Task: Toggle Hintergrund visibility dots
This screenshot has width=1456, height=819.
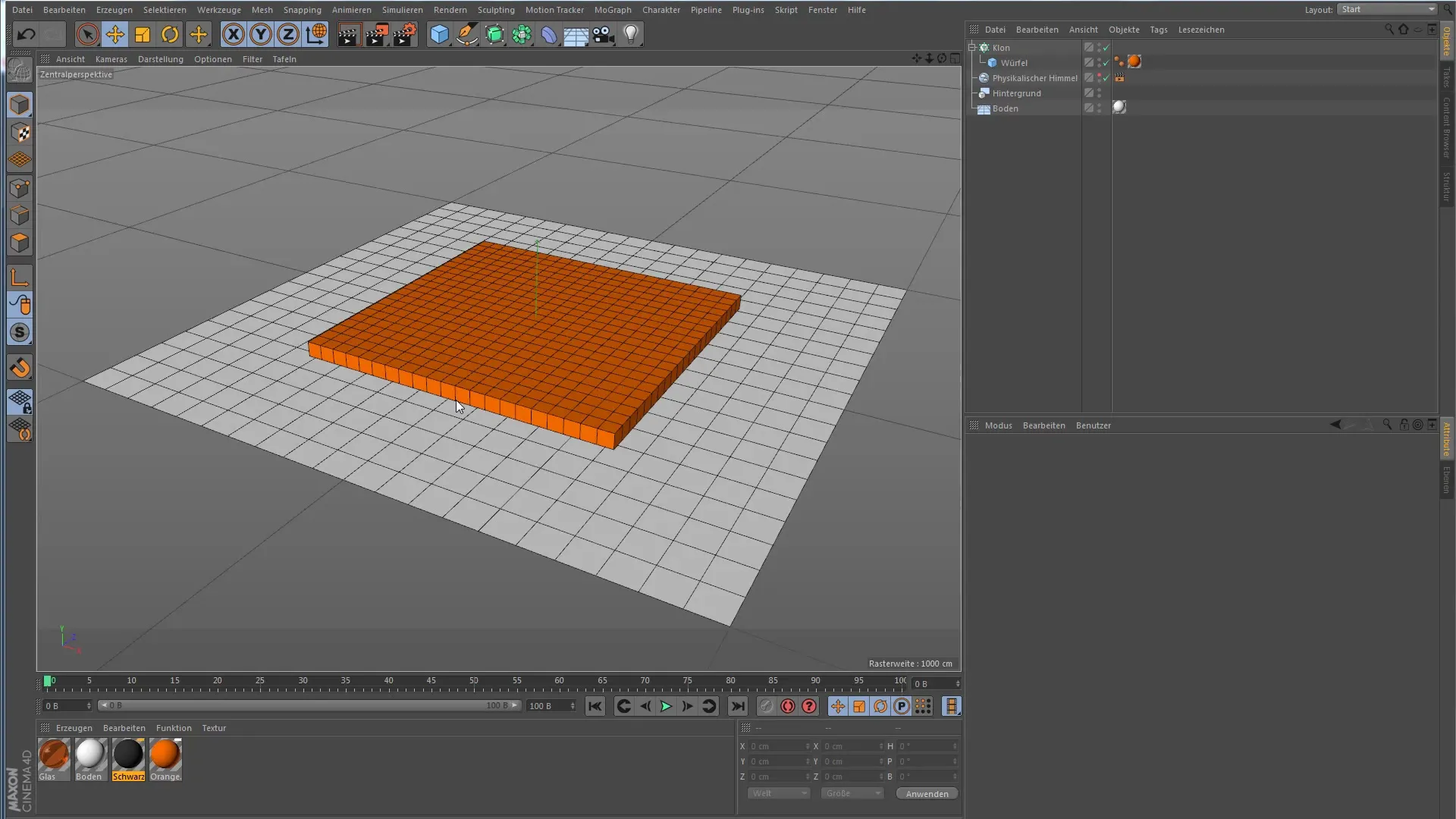Action: click(1100, 93)
